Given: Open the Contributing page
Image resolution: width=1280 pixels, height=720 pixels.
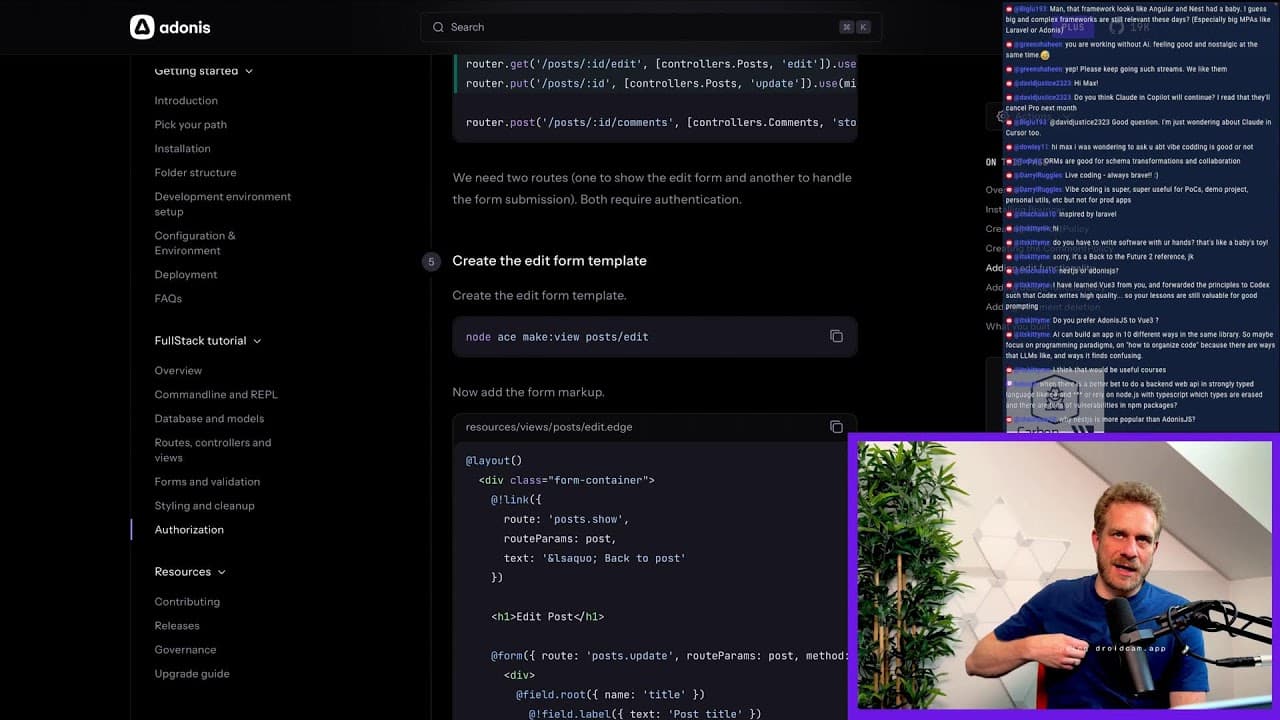Looking at the screenshot, I should pyautogui.click(x=187, y=602).
